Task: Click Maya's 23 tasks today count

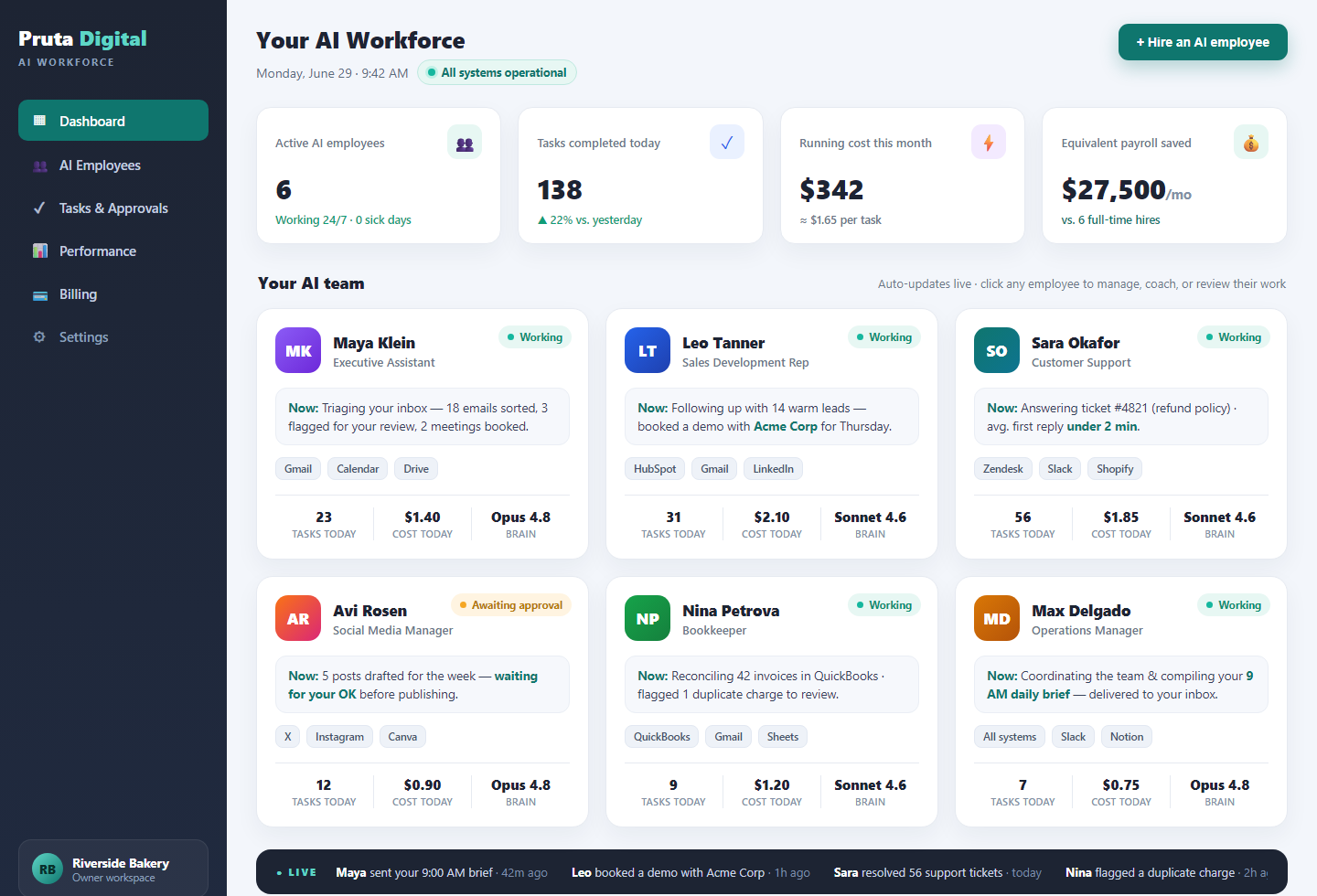Action: [x=324, y=517]
